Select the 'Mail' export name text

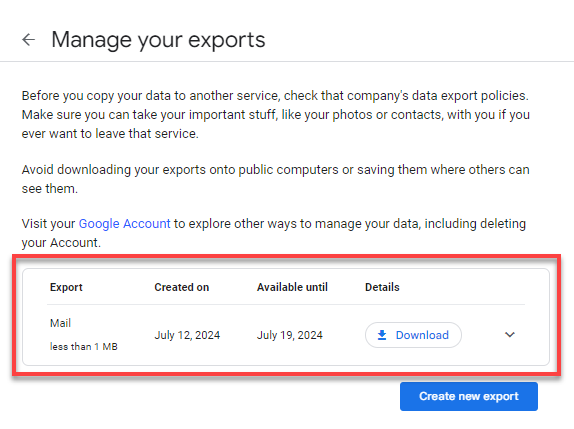pos(60,323)
